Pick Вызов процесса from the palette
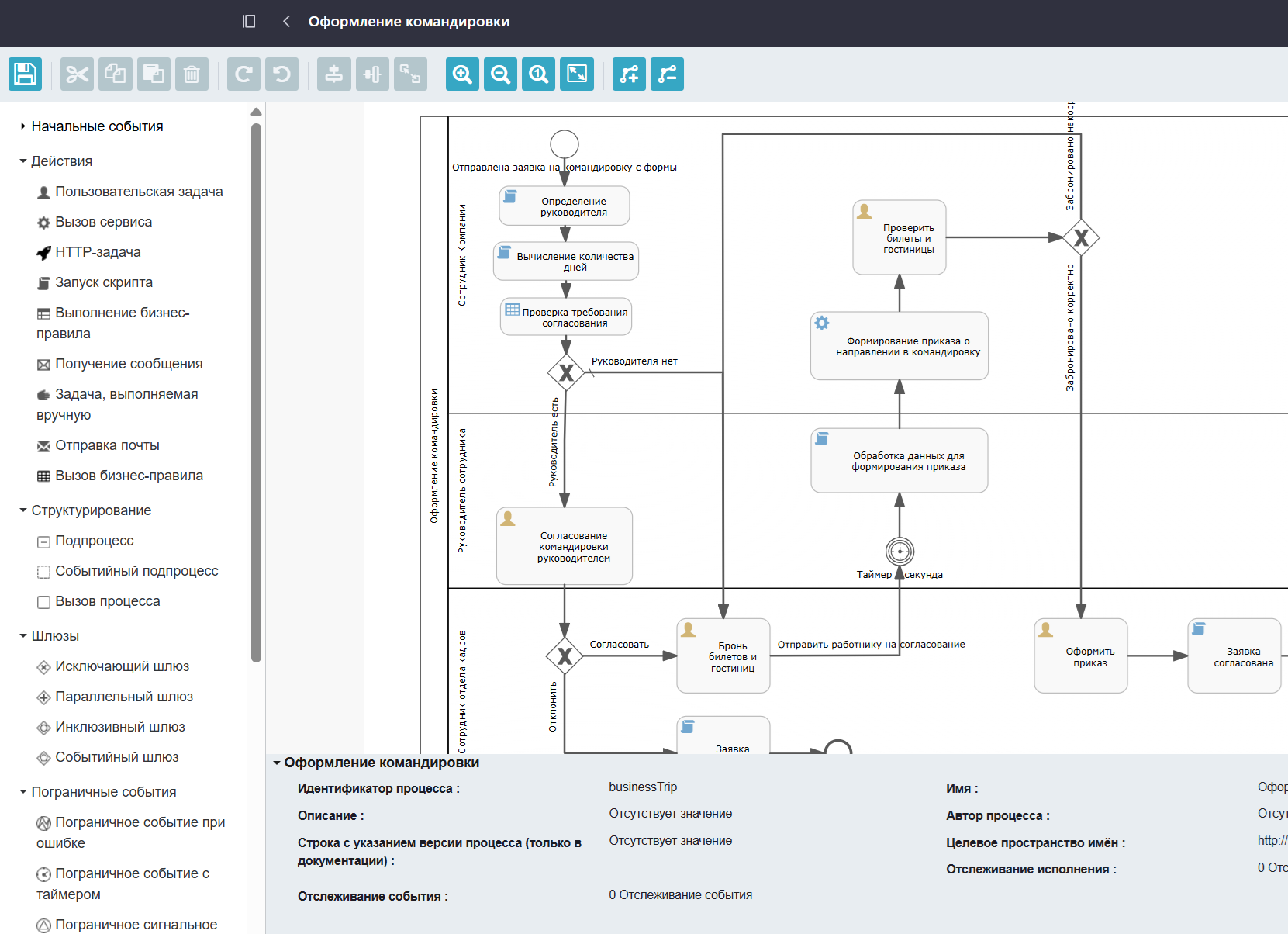This screenshot has height=934, width=1288. [98, 601]
